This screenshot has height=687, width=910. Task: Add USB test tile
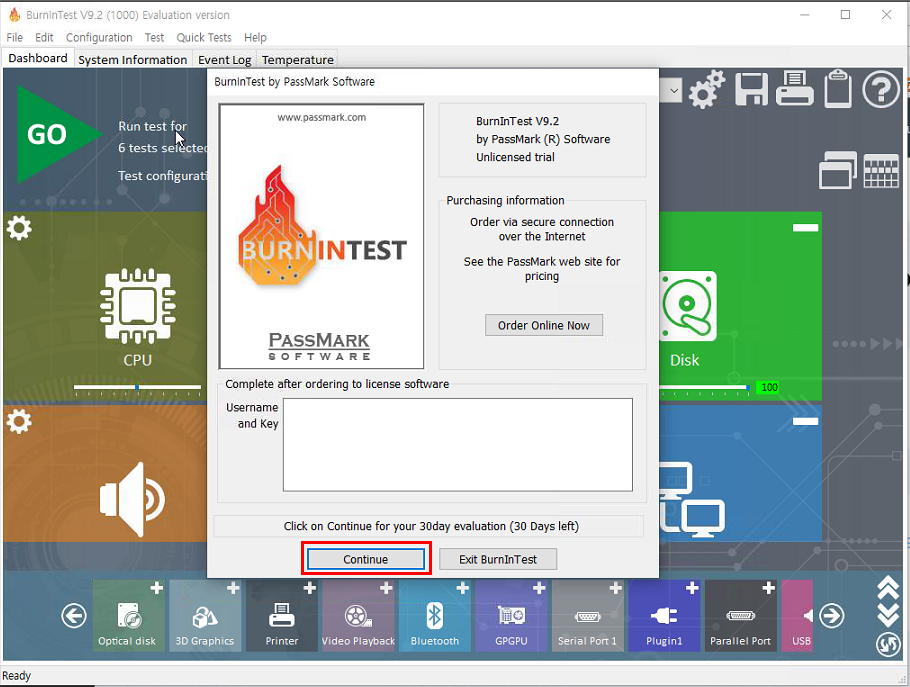point(797,616)
